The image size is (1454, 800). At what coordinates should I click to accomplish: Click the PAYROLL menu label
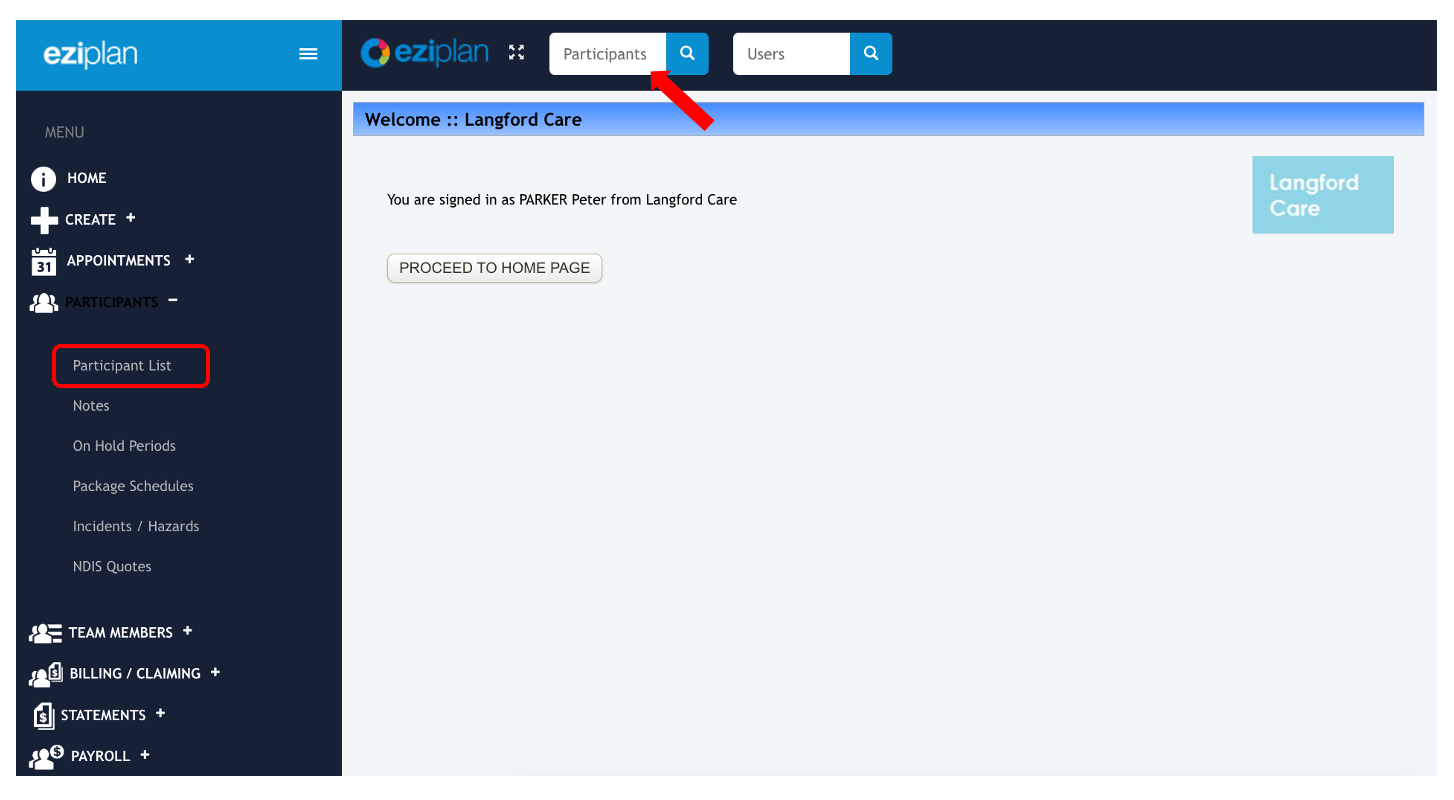pyautogui.click(x=100, y=757)
